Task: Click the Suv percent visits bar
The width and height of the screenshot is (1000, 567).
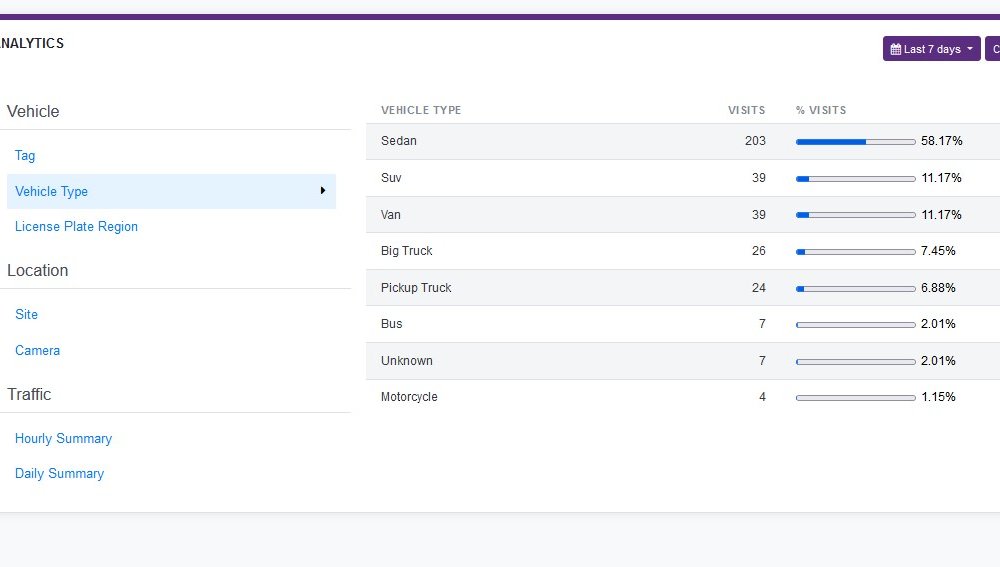Action: (x=855, y=179)
